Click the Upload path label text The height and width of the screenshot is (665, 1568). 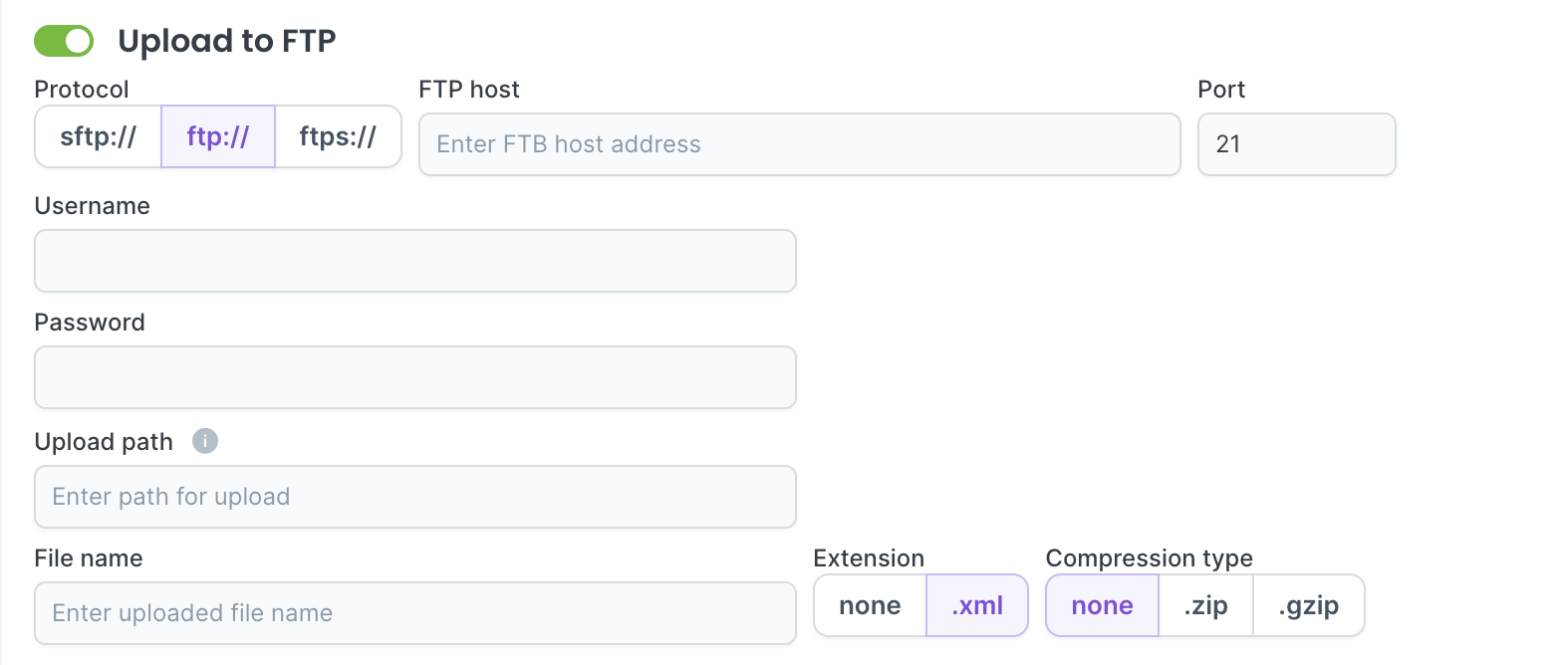click(104, 442)
